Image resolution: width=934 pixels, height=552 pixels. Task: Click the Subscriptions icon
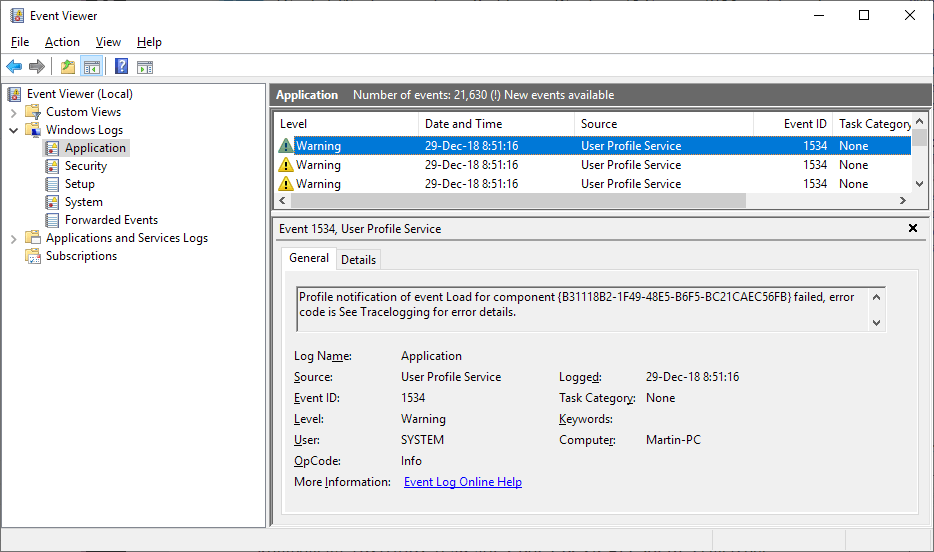(x=33, y=256)
